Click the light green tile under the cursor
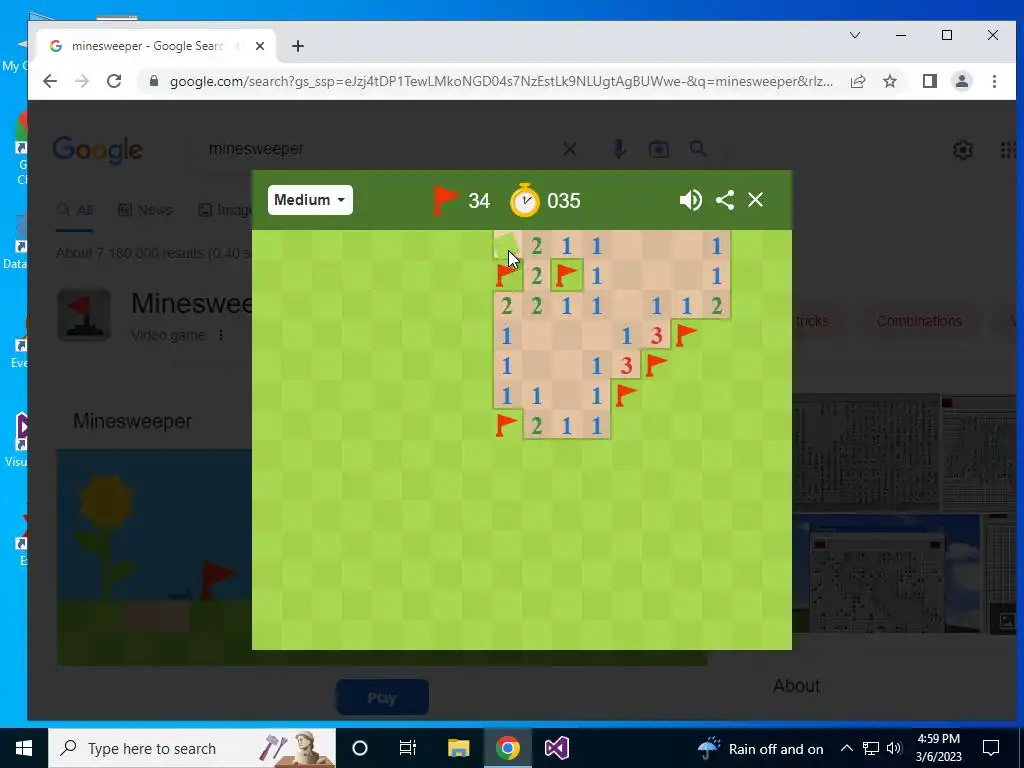The width and height of the screenshot is (1024, 768). point(507,246)
